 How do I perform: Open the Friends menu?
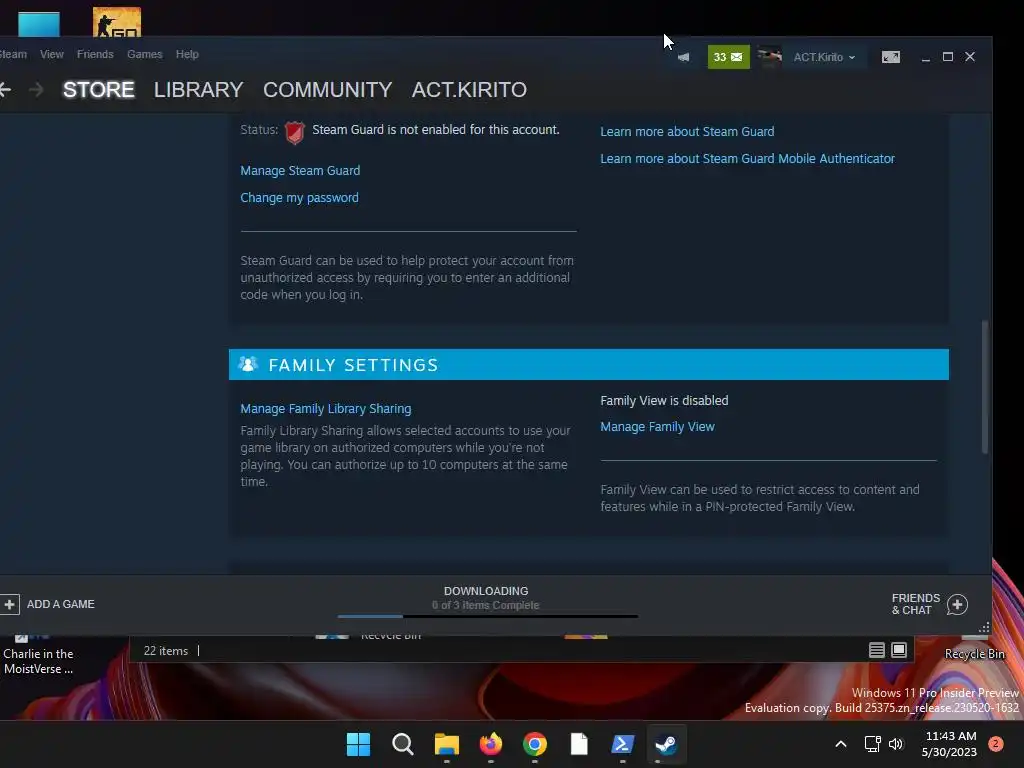pos(95,54)
